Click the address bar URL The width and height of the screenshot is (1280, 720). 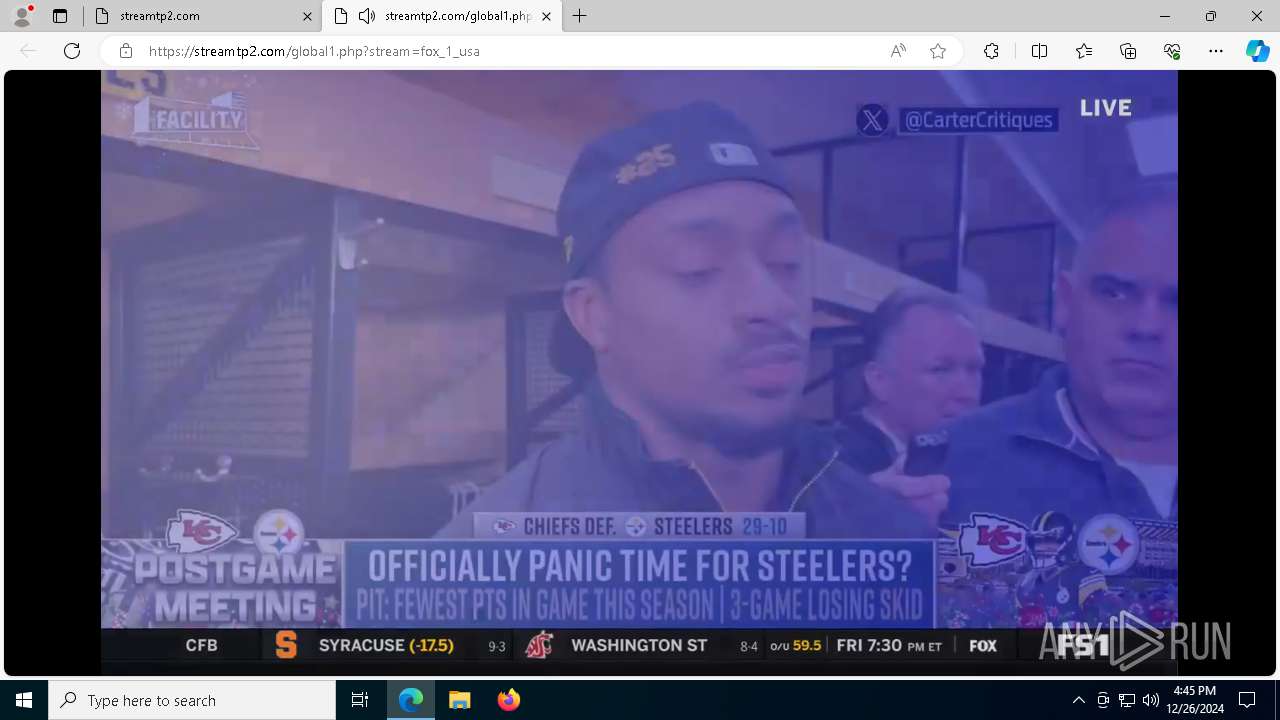click(314, 51)
